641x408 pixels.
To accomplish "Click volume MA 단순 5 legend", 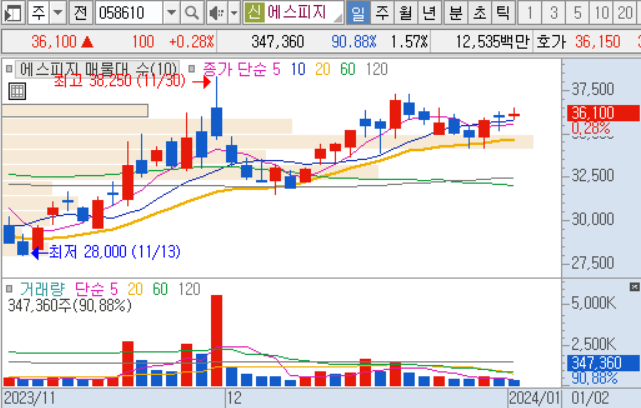I will click(x=96, y=289).
